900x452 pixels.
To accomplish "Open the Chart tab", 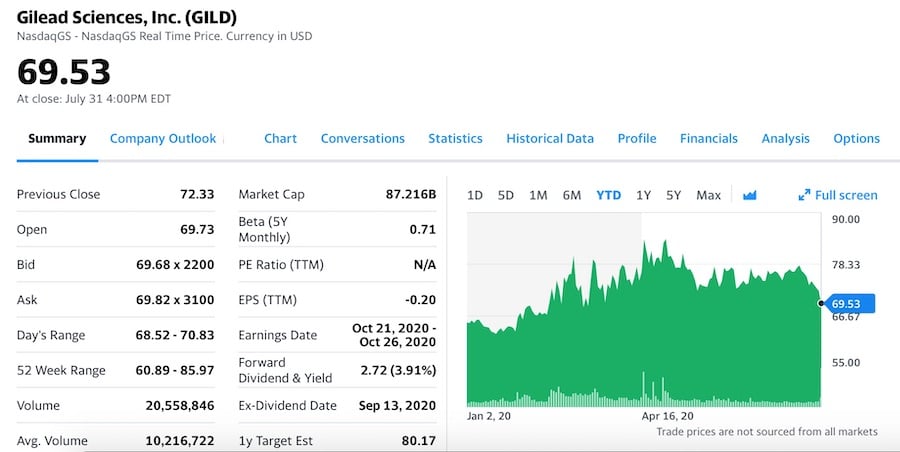I will (280, 138).
